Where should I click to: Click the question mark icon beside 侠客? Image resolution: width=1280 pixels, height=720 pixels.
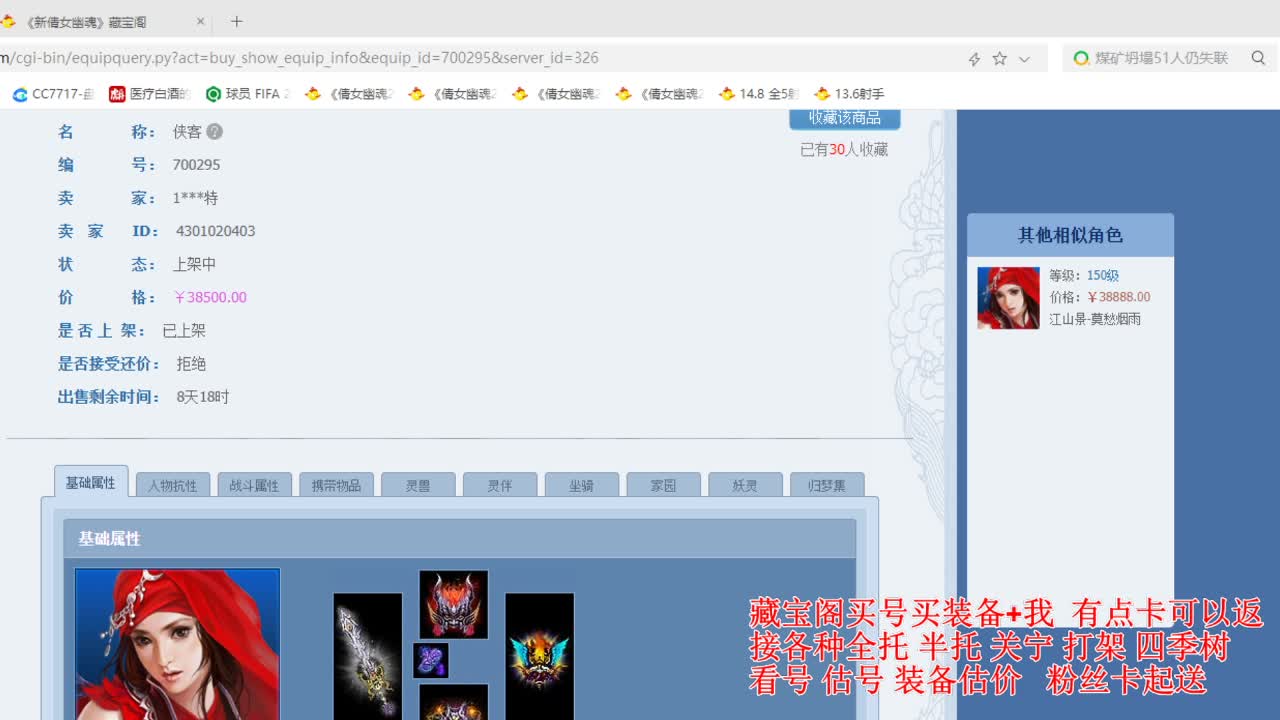tap(215, 131)
